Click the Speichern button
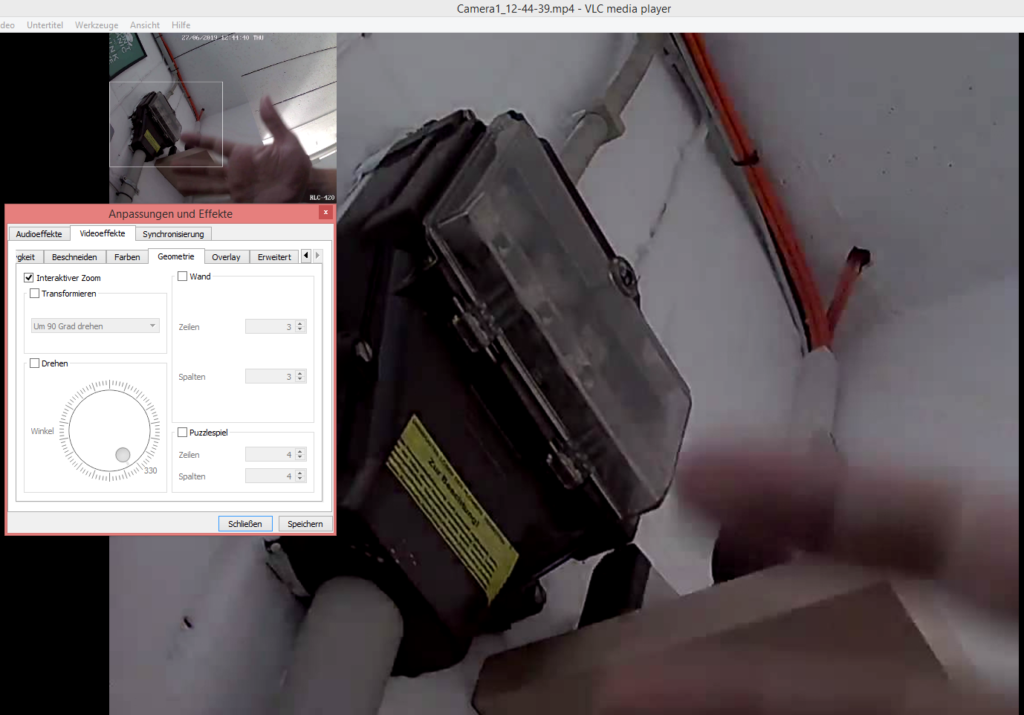The image size is (1024, 715). coord(305,523)
